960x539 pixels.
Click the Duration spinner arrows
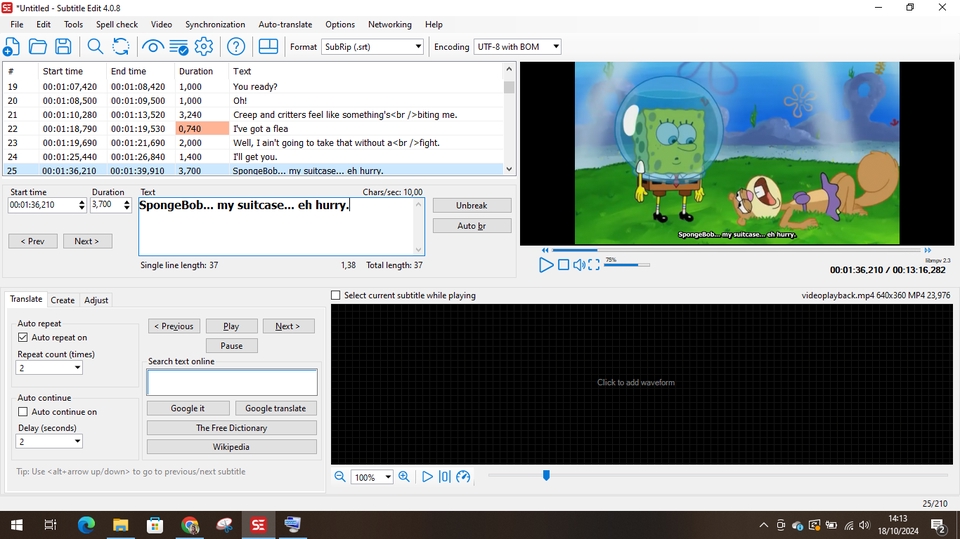coord(127,205)
